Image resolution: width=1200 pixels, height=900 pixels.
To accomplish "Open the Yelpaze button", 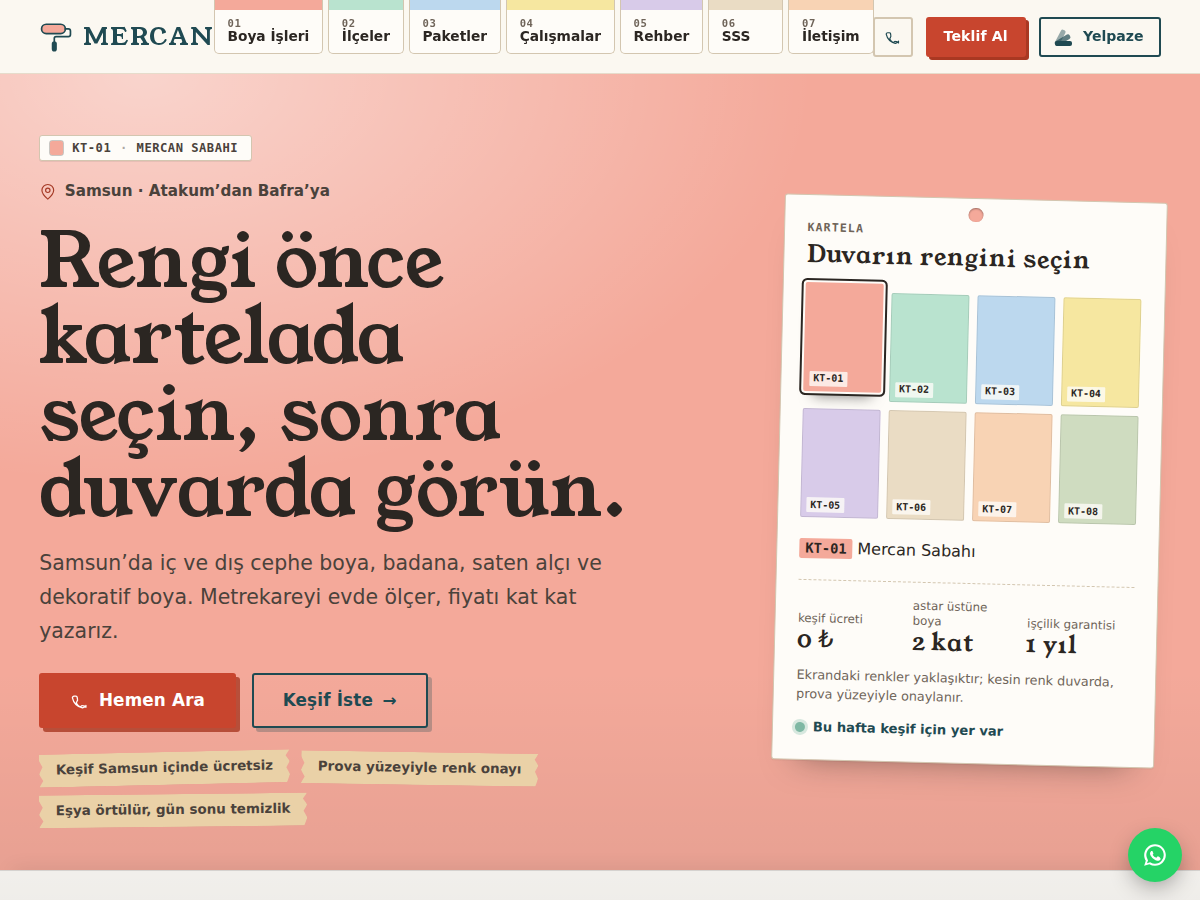I will coord(1100,37).
